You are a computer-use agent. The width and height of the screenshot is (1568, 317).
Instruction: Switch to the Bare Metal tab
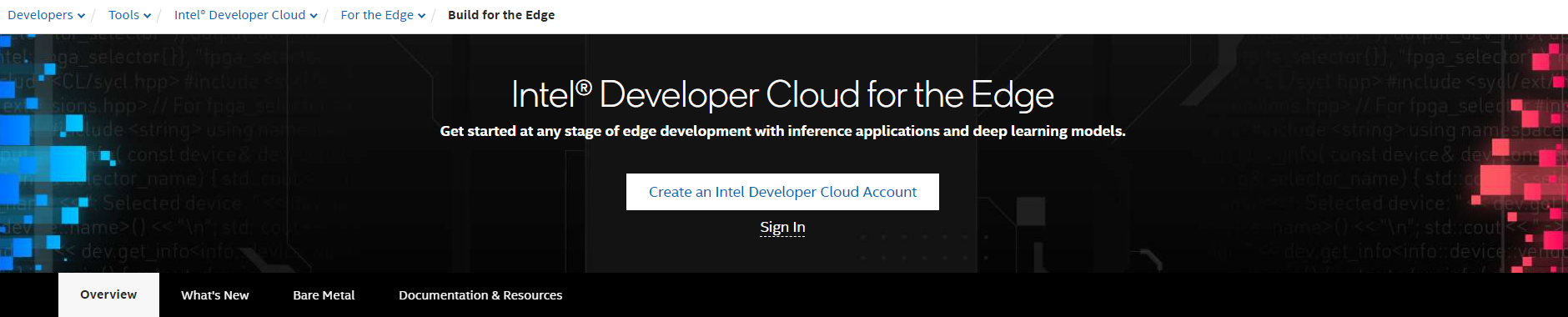click(324, 295)
